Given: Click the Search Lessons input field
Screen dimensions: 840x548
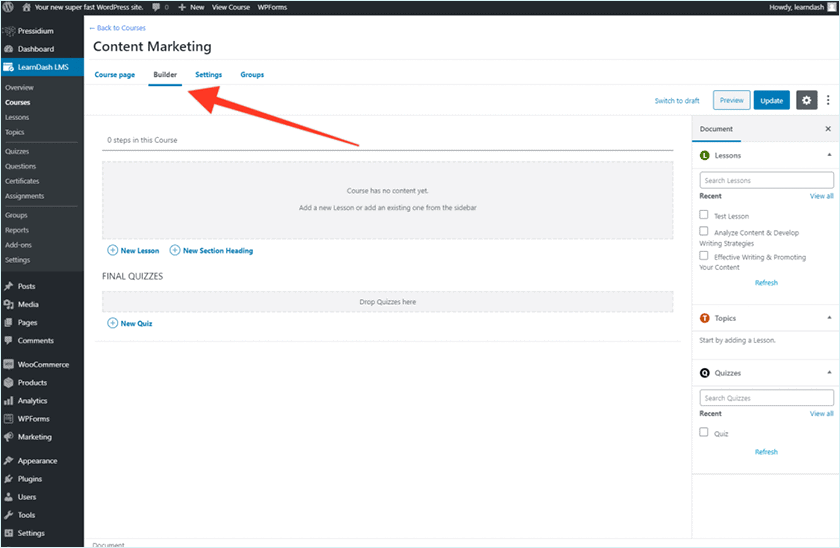Looking at the screenshot, I should click(x=766, y=180).
